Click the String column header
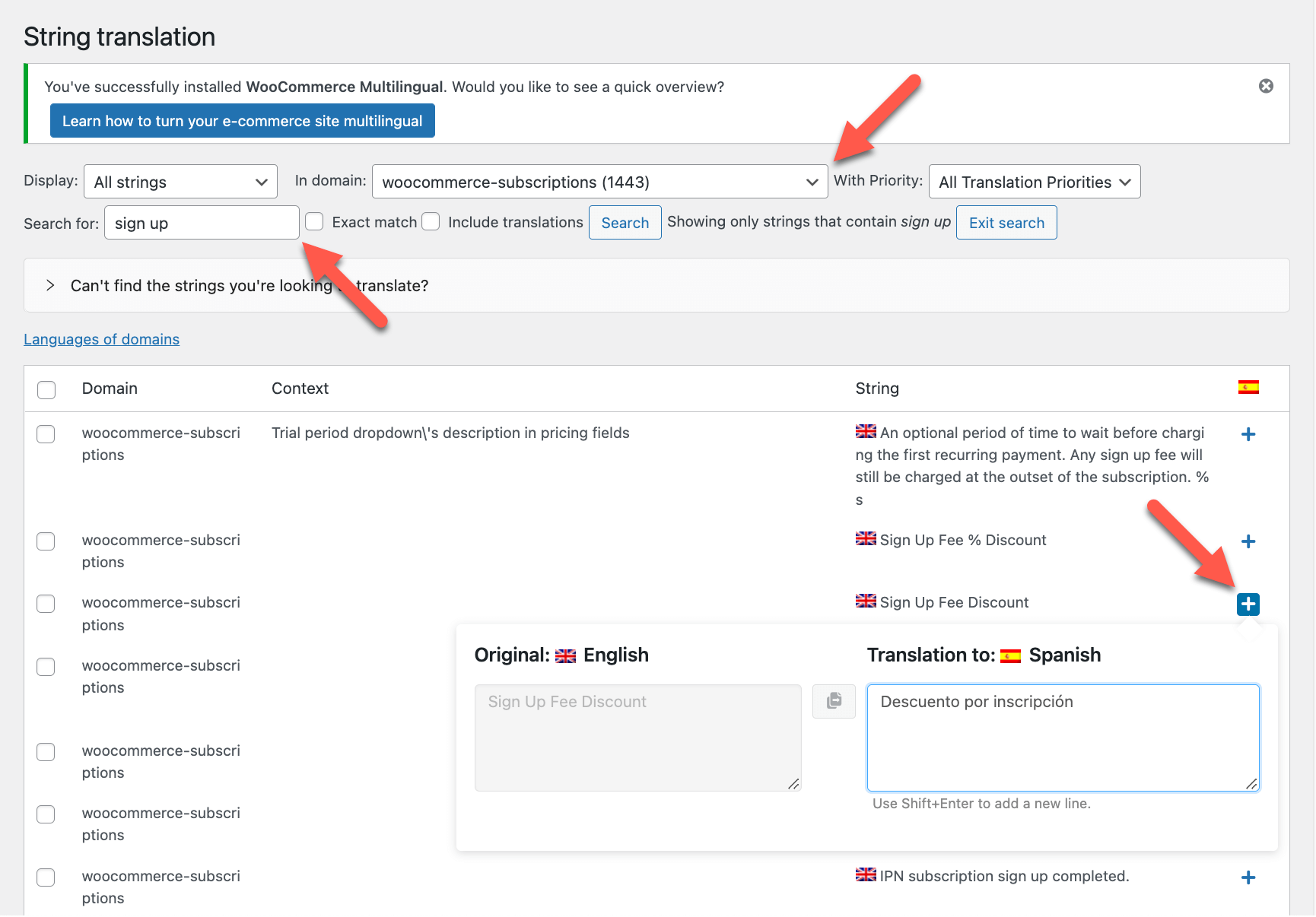Viewport: 1316px width, 917px height. [877, 389]
